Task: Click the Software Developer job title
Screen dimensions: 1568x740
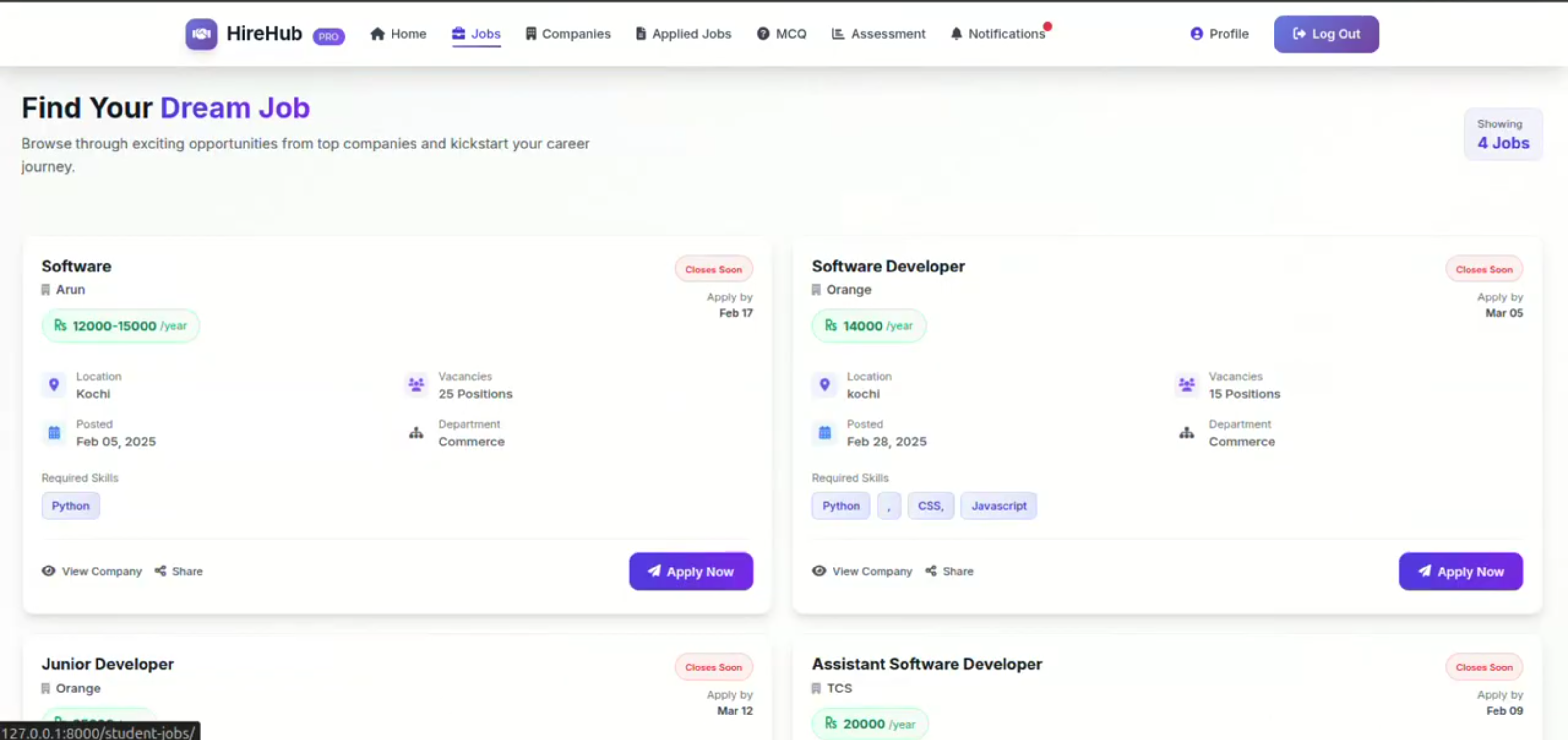Action: pyautogui.click(x=888, y=266)
